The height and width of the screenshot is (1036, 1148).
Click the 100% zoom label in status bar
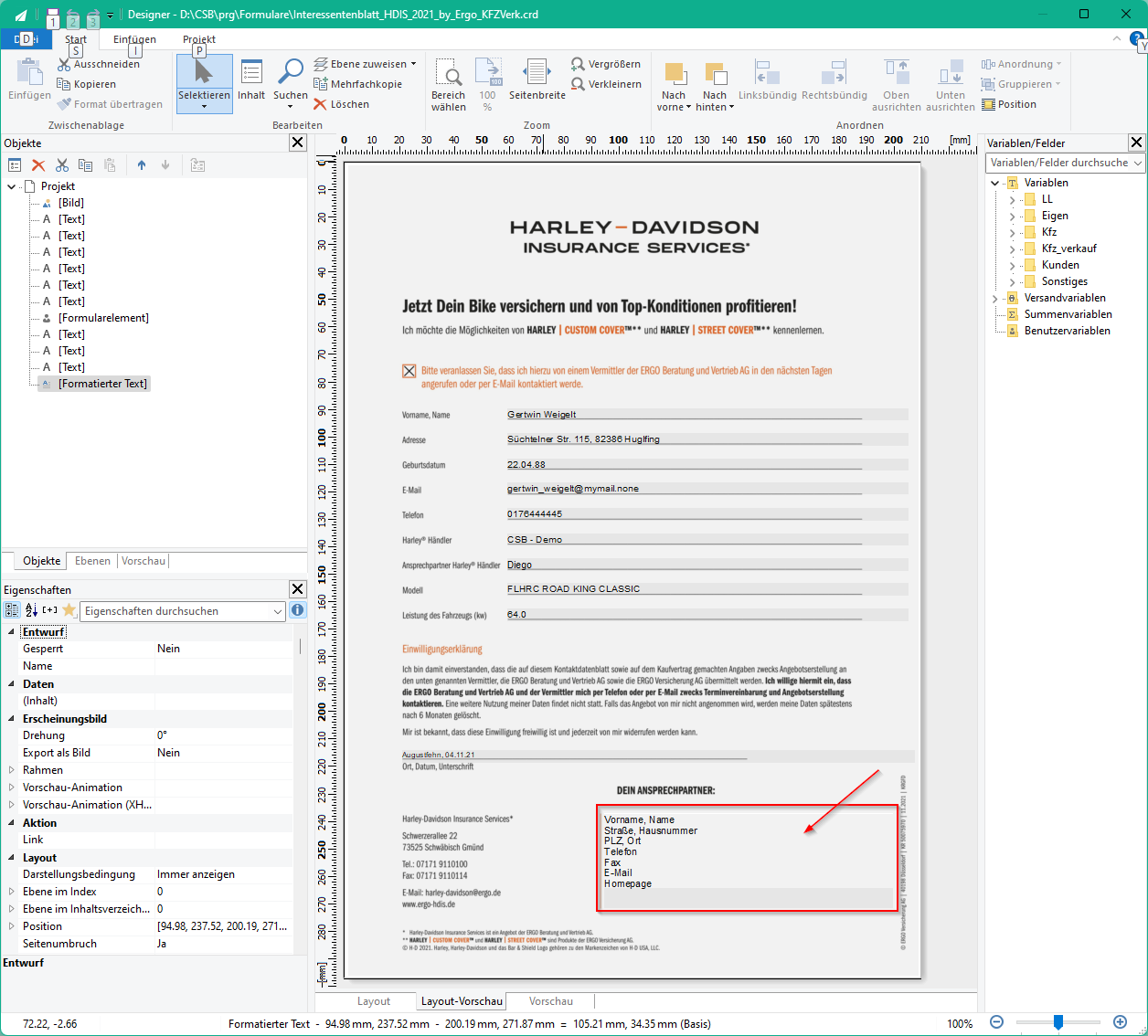pos(960,1024)
